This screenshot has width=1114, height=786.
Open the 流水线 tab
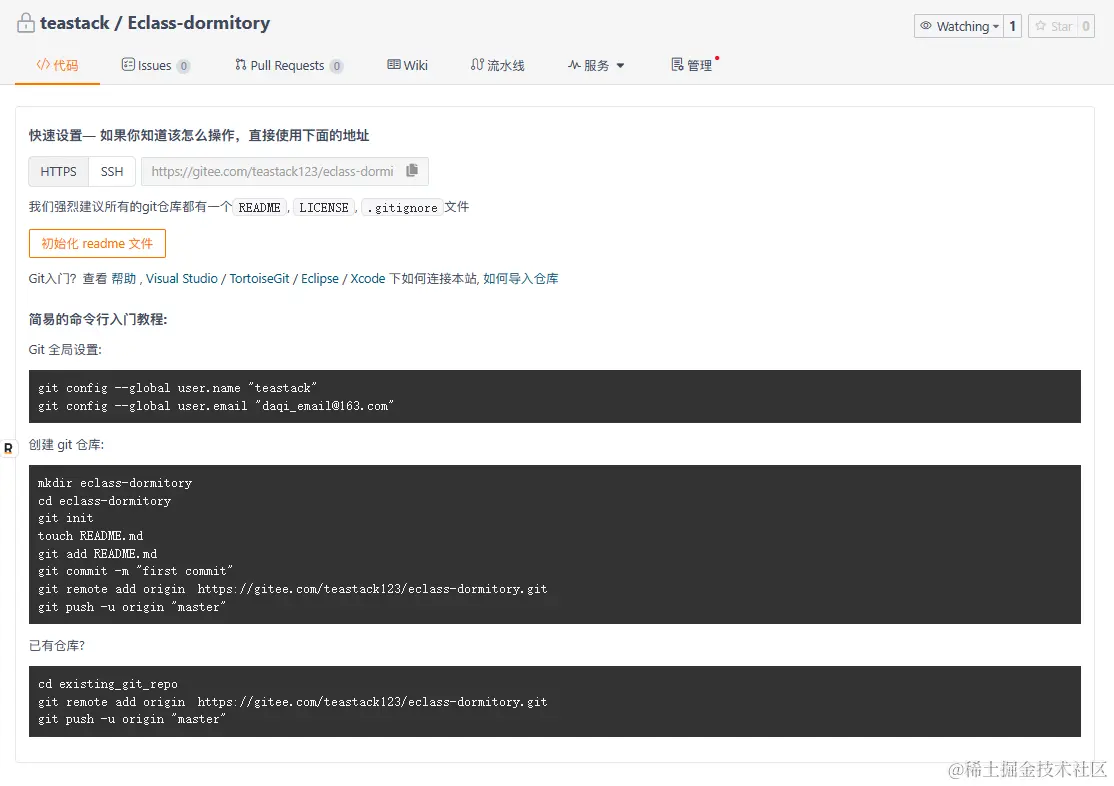pos(497,65)
